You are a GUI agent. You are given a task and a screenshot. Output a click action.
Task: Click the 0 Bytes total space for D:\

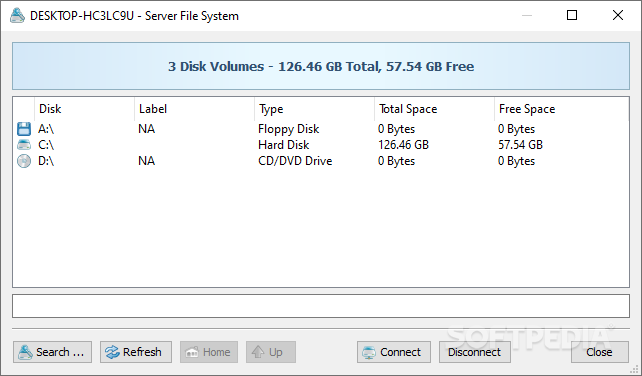tap(396, 161)
